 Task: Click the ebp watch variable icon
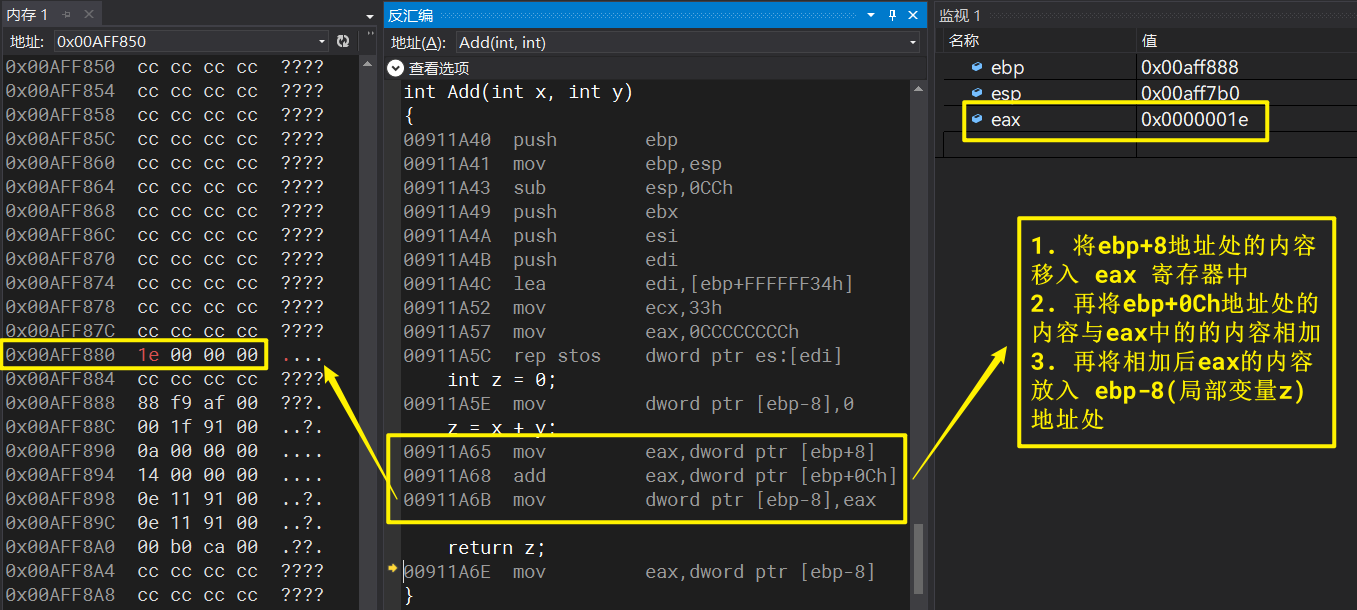[x=977, y=67]
